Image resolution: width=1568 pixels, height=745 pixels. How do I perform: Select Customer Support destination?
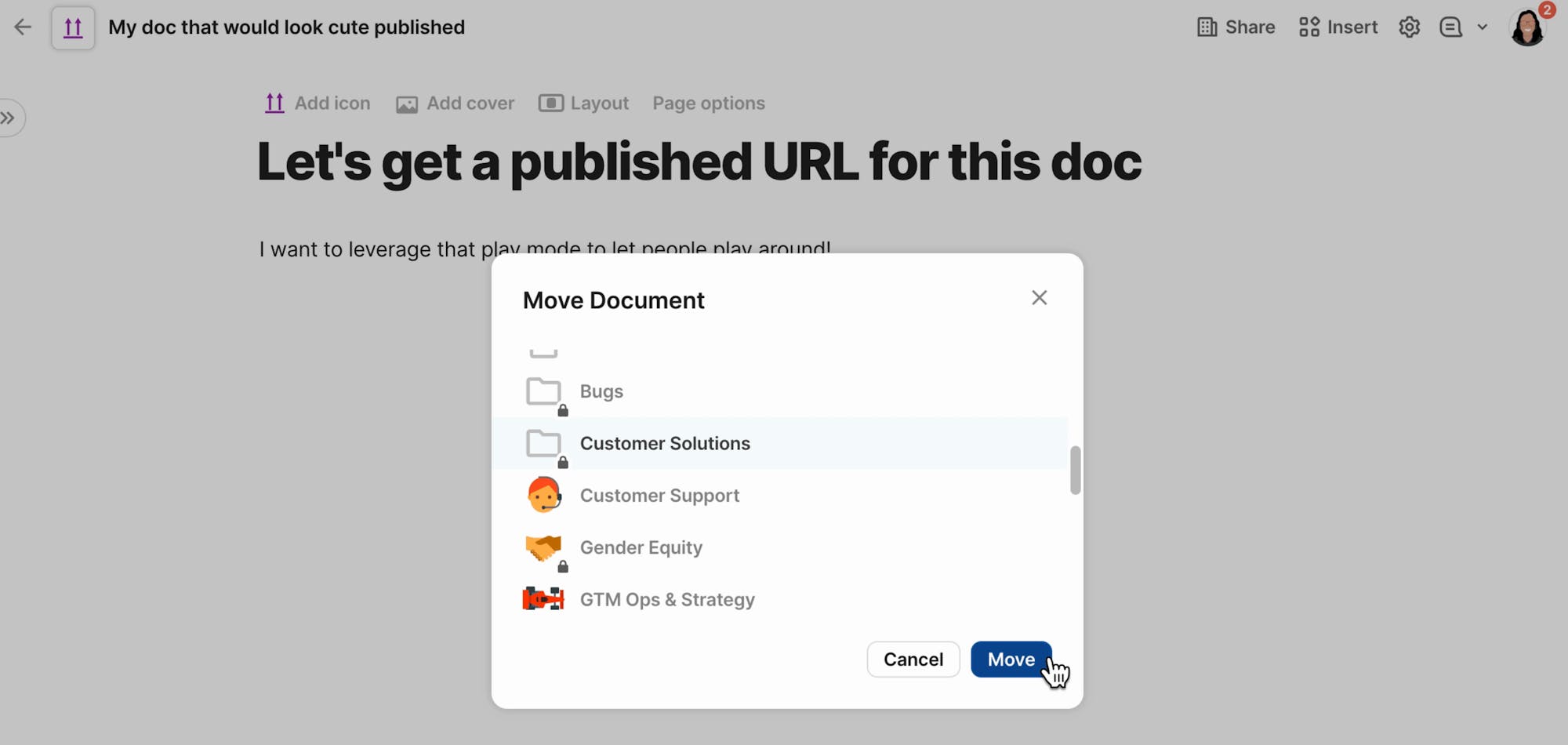[780, 496]
